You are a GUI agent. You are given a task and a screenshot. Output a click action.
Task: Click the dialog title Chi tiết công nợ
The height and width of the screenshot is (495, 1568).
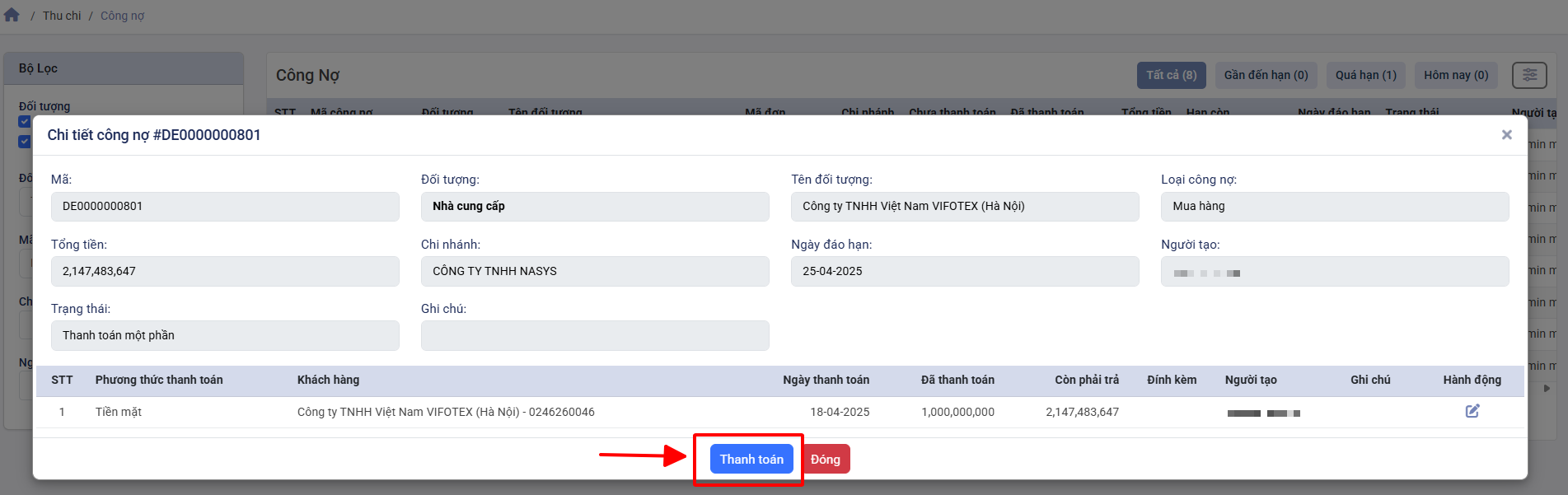tap(154, 135)
